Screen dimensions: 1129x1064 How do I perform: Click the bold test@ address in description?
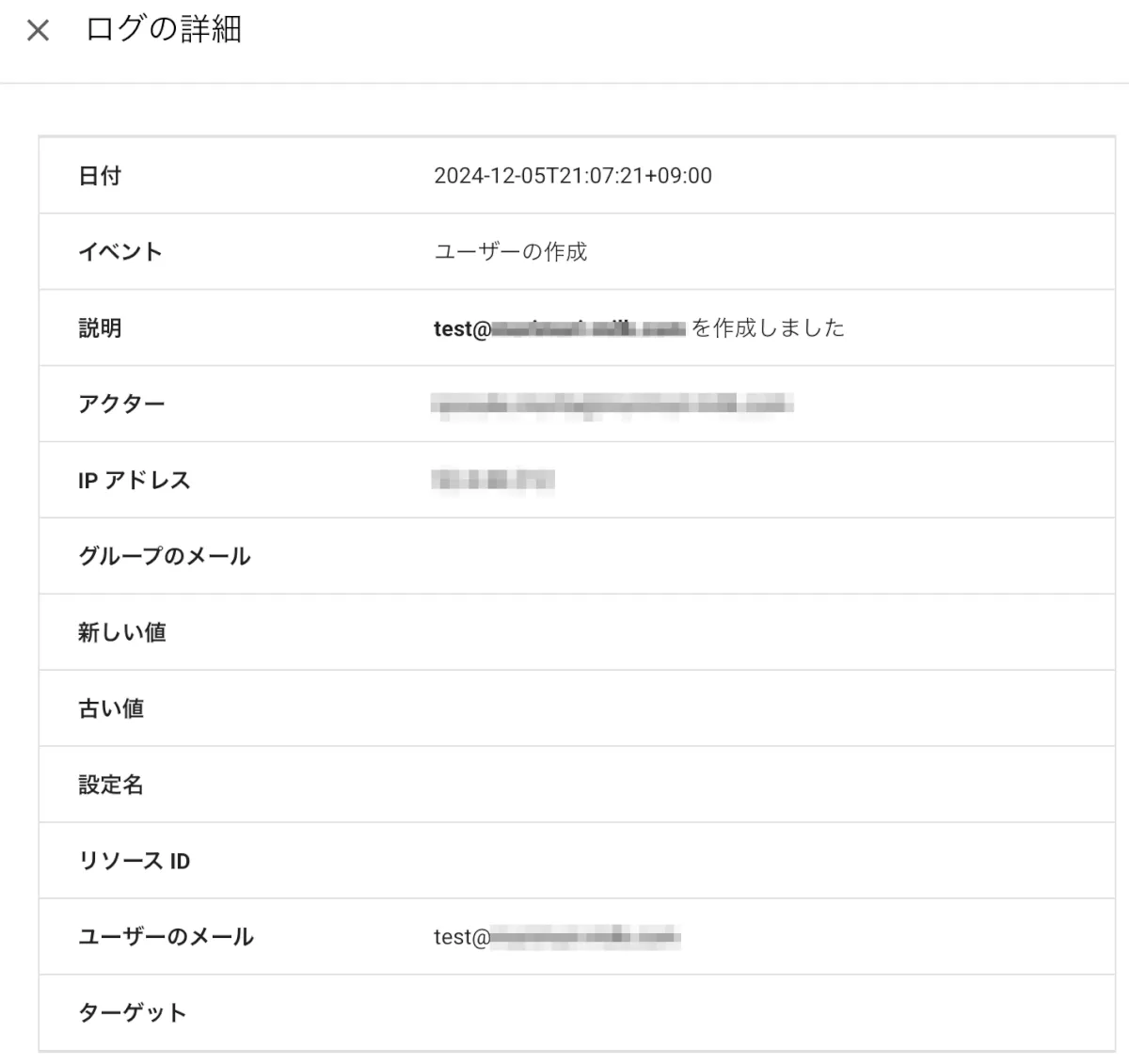pos(559,328)
